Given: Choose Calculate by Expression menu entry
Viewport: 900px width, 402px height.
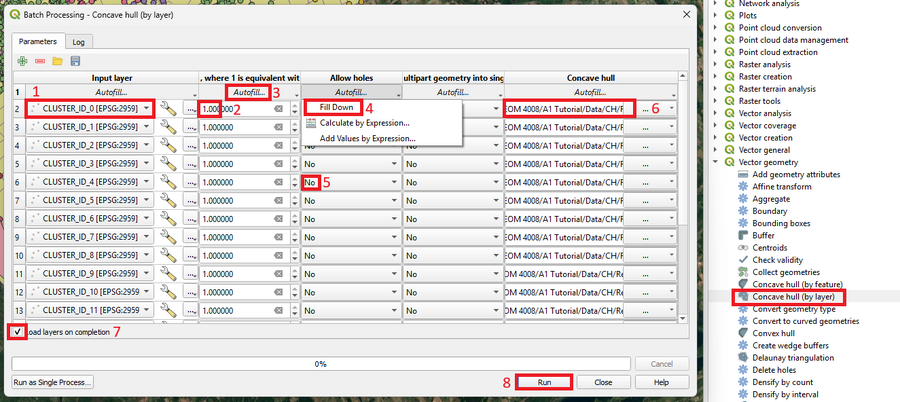Looking at the screenshot, I should click(x=364, y=123).
